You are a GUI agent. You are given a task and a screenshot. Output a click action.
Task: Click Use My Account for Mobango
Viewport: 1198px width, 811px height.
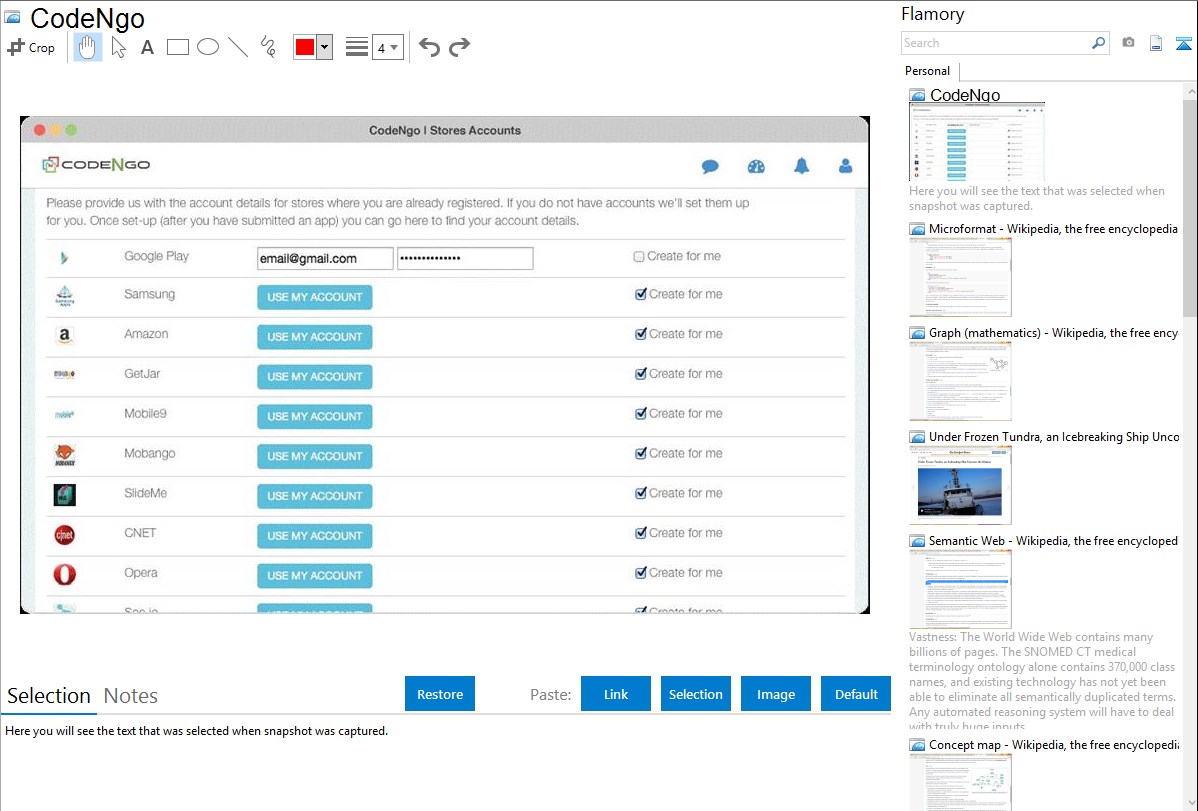click(315, 456)
